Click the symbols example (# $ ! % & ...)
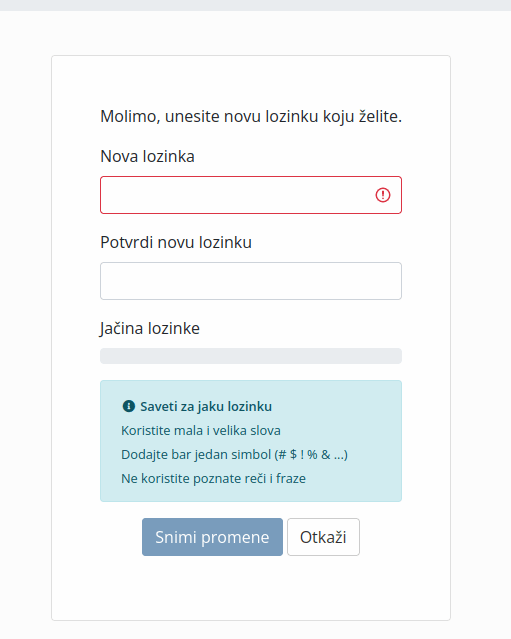This screenshot has width=511, height=639. [x=311, y=454]
